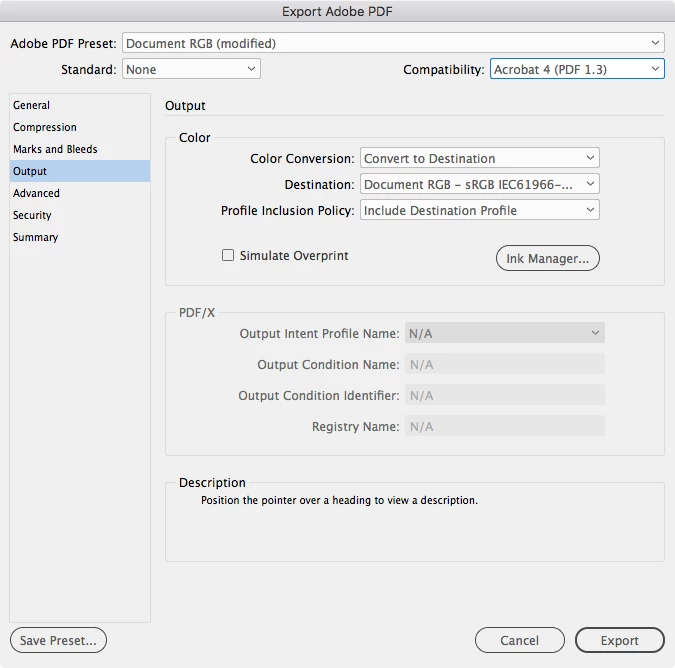The width and height of the screenshot is (675, 668).
Task: Select the Security panel in sidebar
Action: click(x=80, y=215)
